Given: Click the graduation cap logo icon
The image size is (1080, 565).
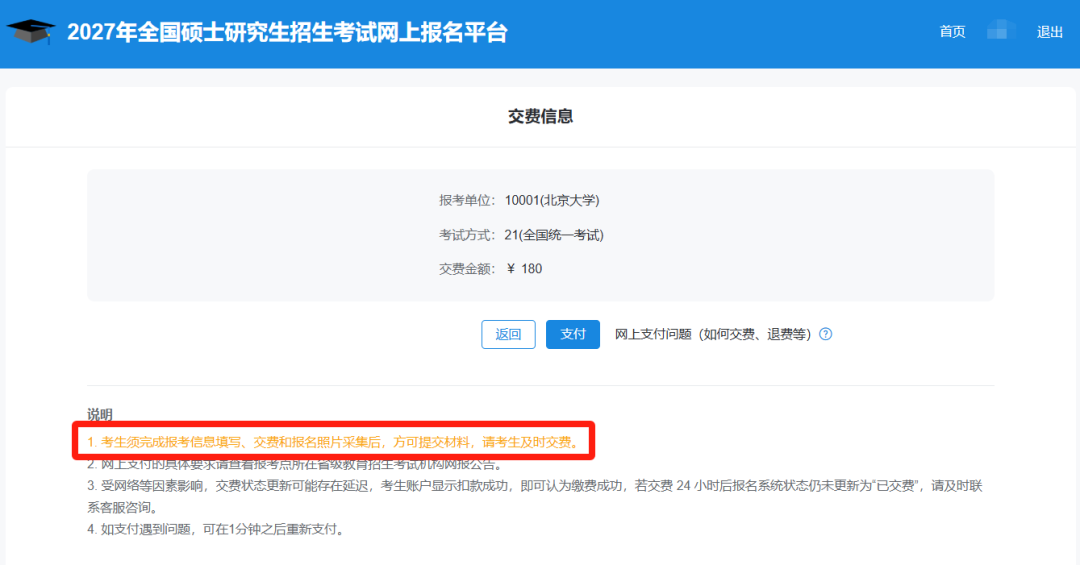Looking at the screenshot, I should [x=31, y=32].
